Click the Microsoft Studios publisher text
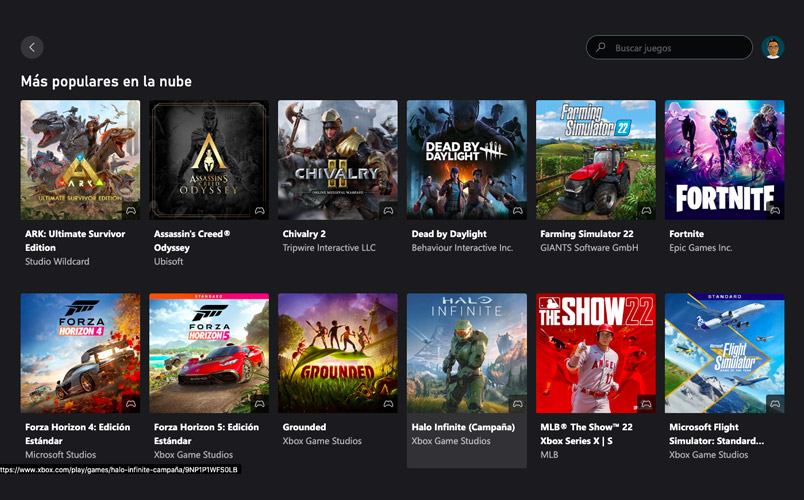Image resolution: width=804 pixels, height=500 pixels. pyautogui.click(x=61, y=455)
